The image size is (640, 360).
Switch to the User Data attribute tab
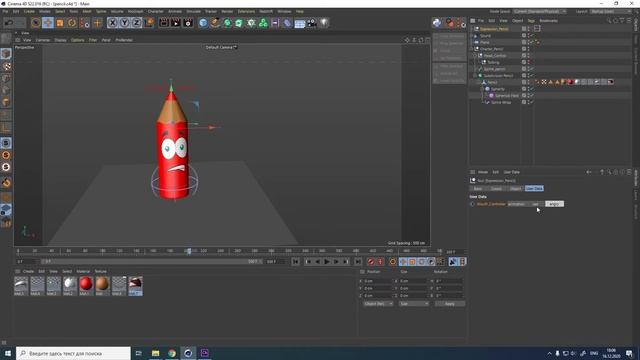click(534, 189)
